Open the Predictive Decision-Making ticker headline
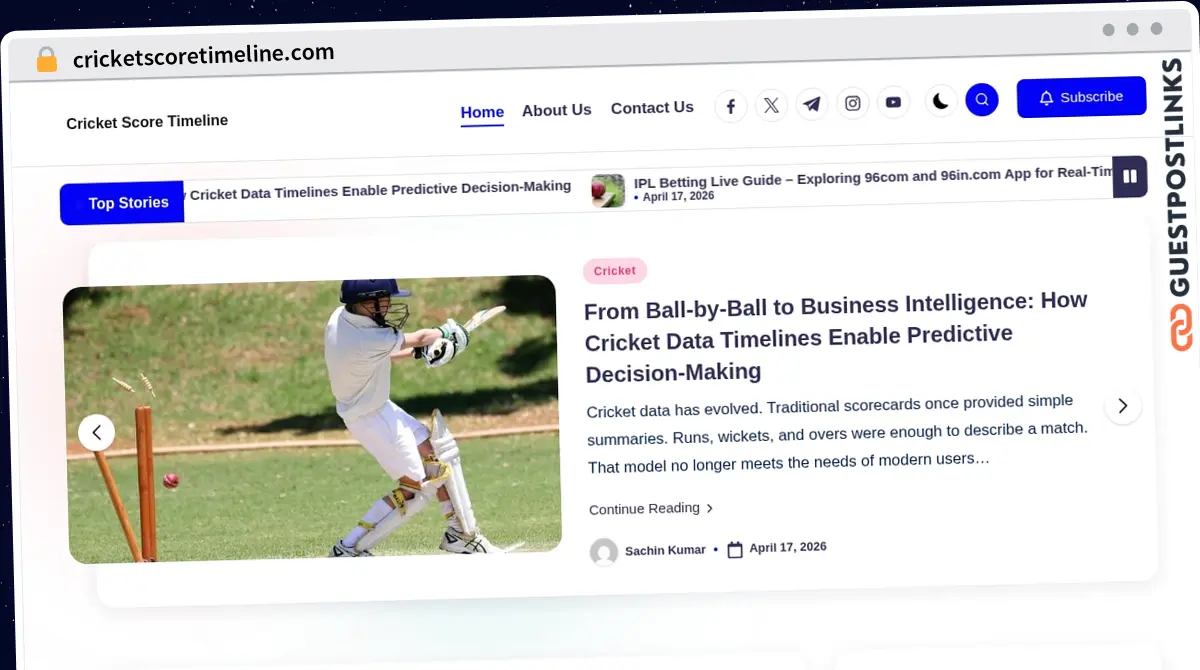1200x670 pixels. (380, 190)
